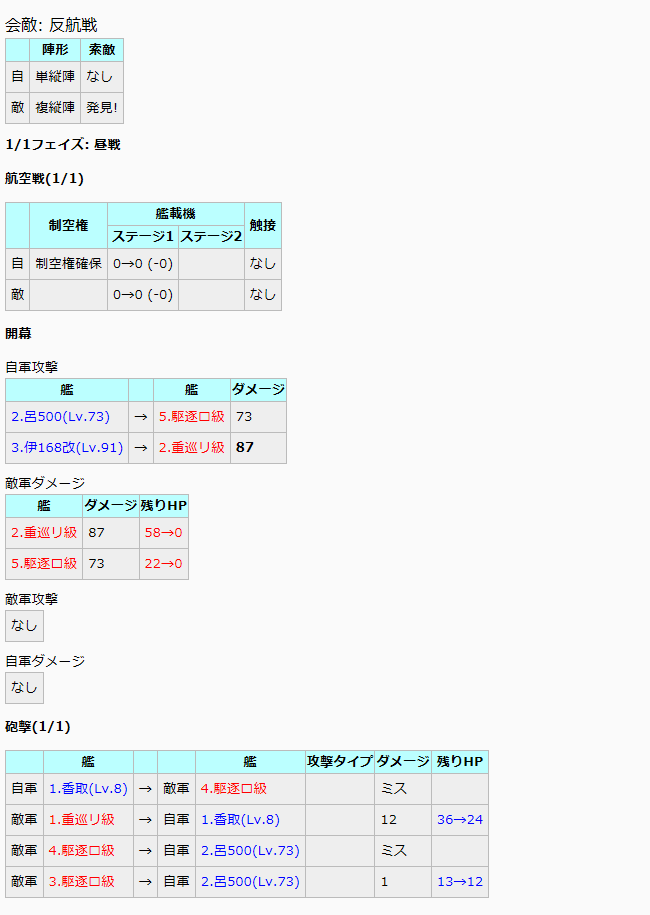Select the 航空戦(1/1) section heading

pos(44,179)
